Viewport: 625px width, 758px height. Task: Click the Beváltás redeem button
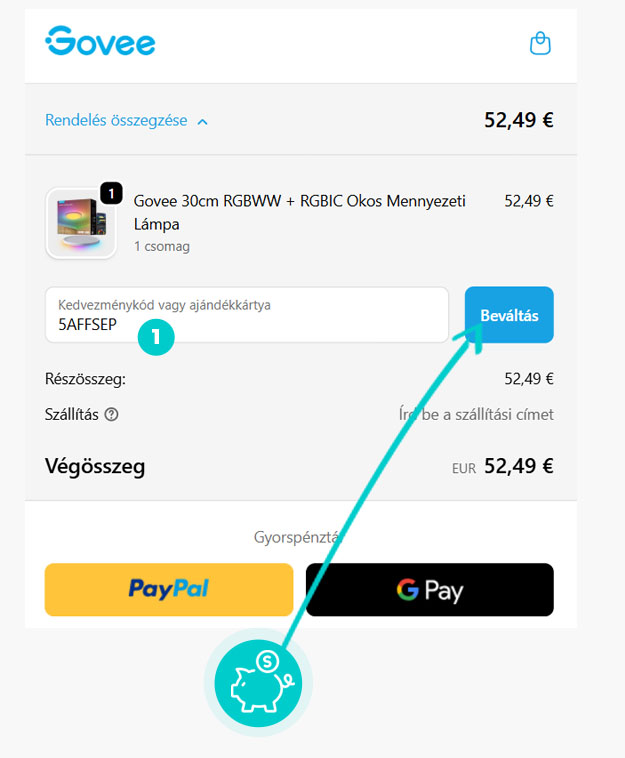tap(509, 315)
